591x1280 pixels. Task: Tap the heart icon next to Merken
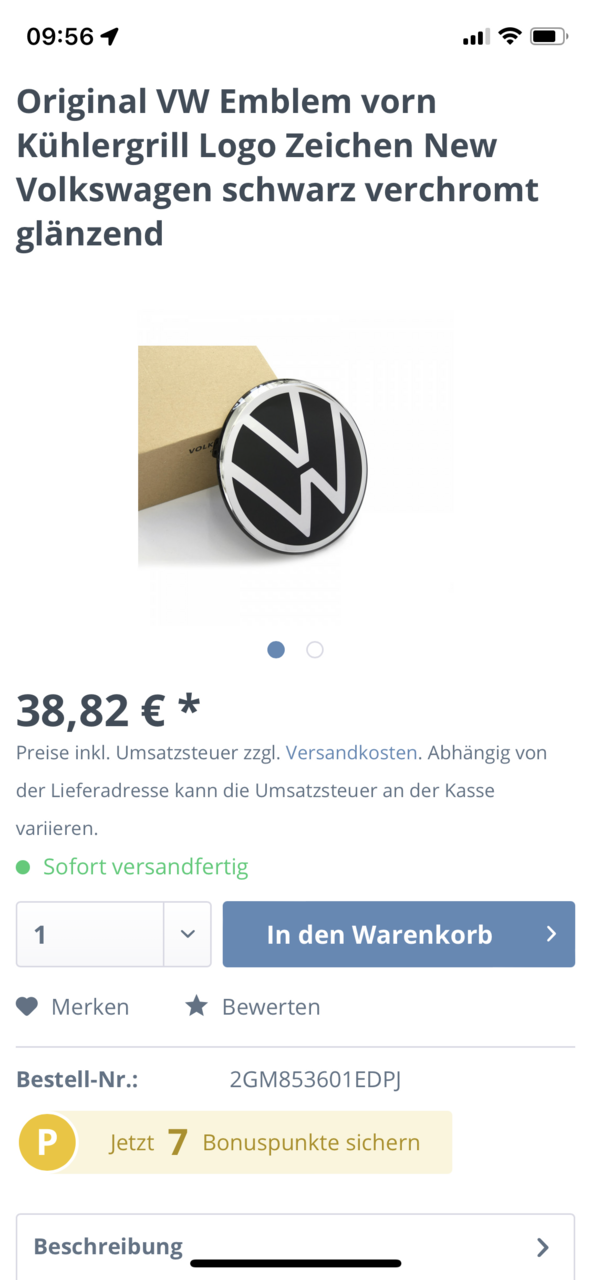(27, 1006)
